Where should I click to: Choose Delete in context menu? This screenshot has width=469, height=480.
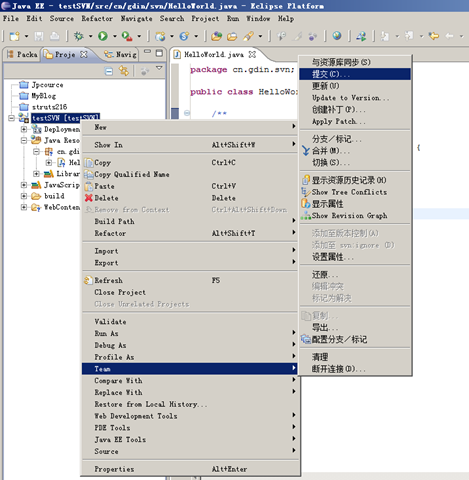click(x=189, y=198)
